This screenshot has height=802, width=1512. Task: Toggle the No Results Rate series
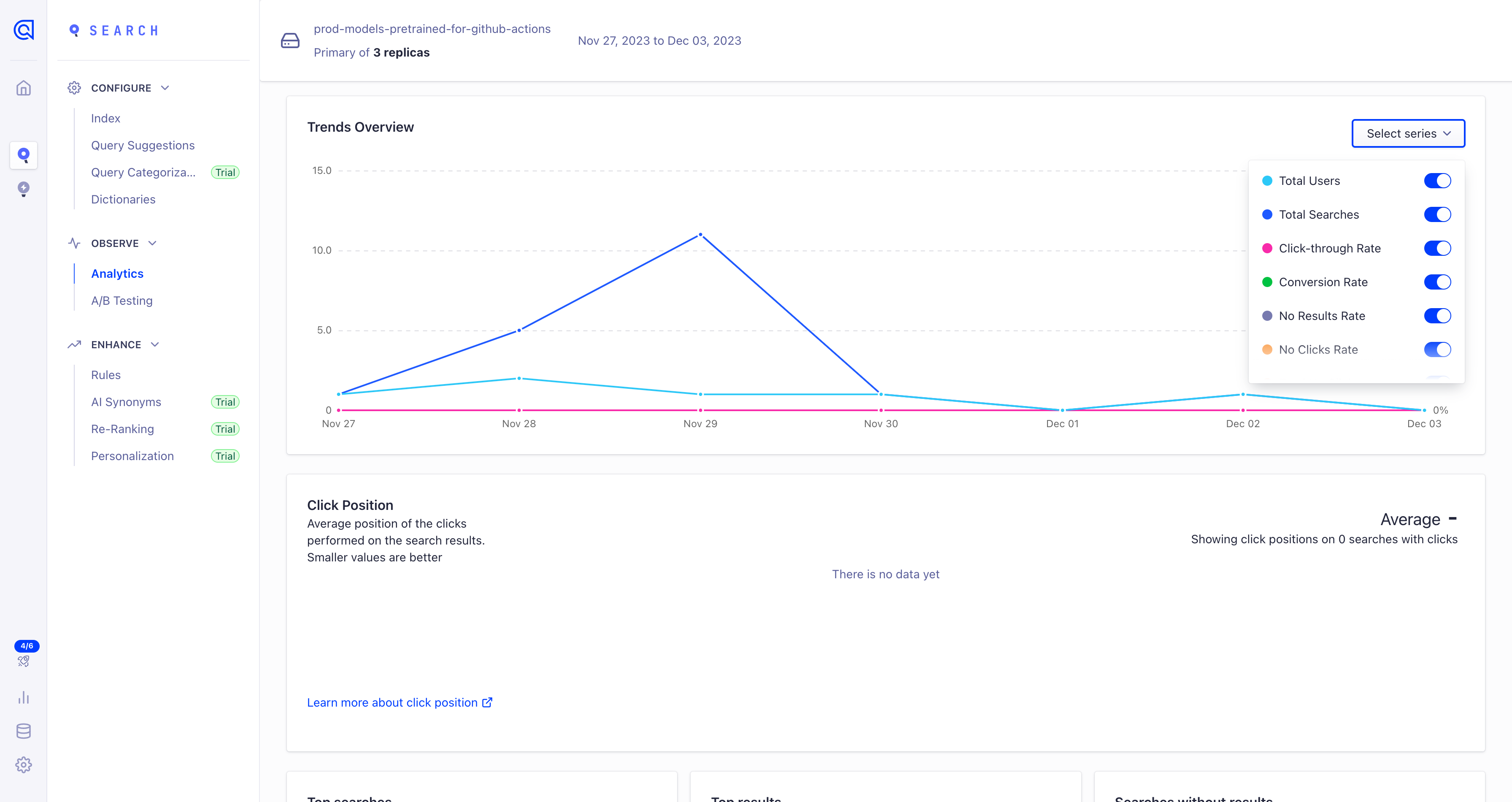point(1437,316)
